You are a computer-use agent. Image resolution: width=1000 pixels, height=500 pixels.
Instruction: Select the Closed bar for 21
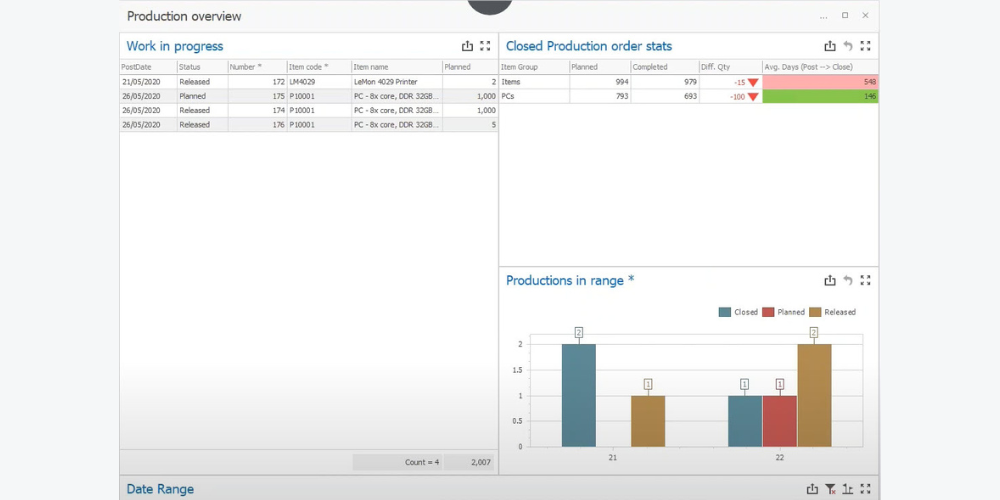(578, 395)
